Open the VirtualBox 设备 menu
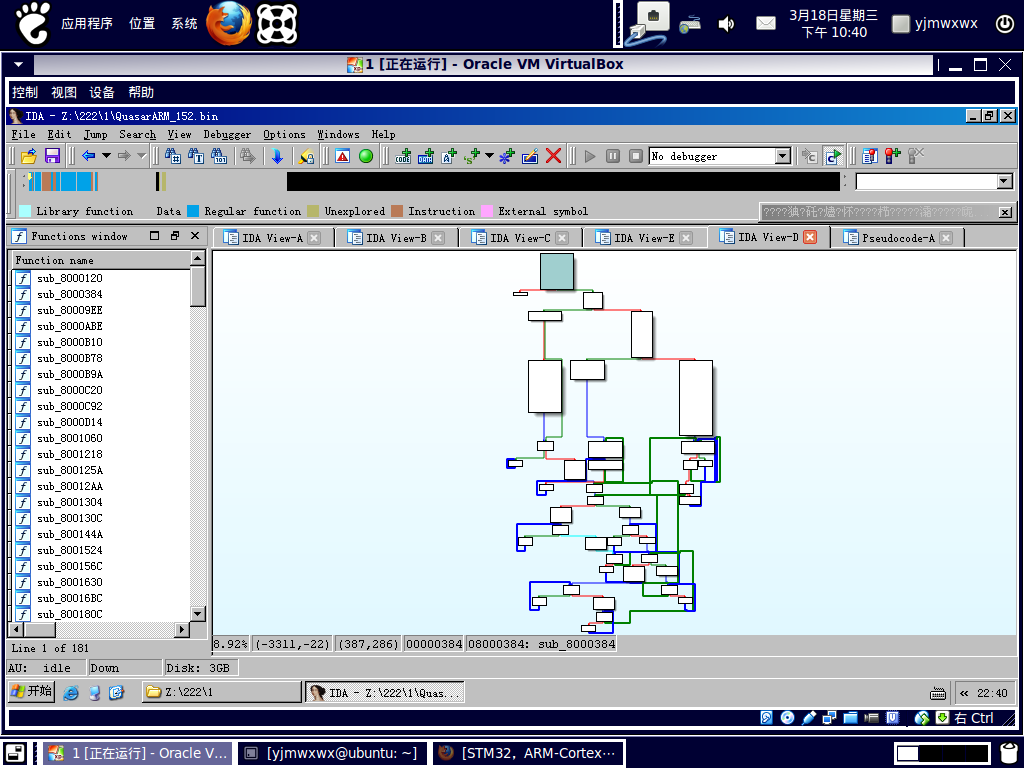 (x=101, y=92)
